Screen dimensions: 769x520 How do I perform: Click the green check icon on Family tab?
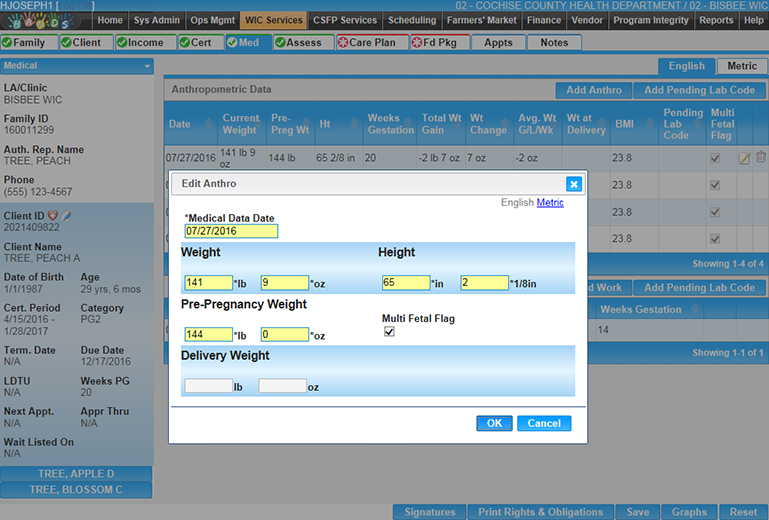[x=8, y=43]
